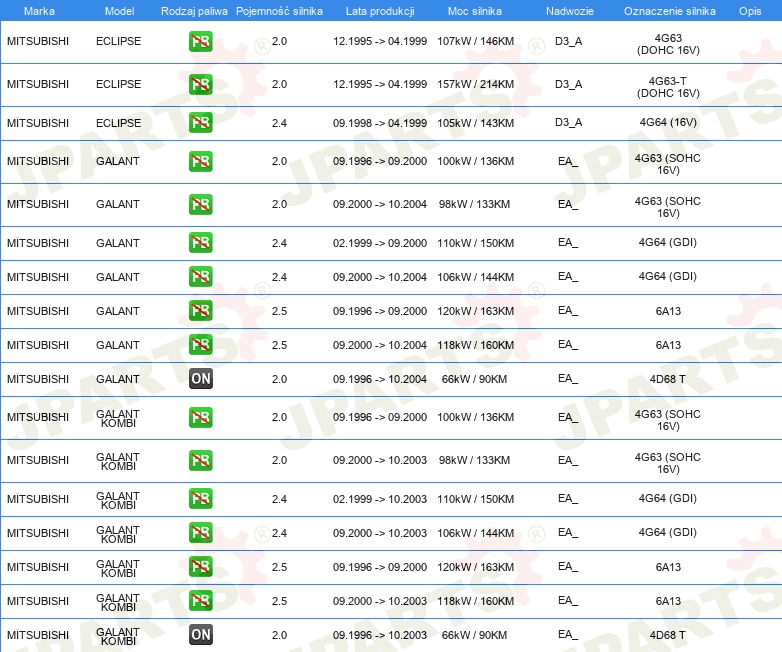Viewport: 782px width, 652px height.
Task: Click petrol fuel icon in Eclipse 2.4 row
Action: pyautogui.click(x=200, y=123)
